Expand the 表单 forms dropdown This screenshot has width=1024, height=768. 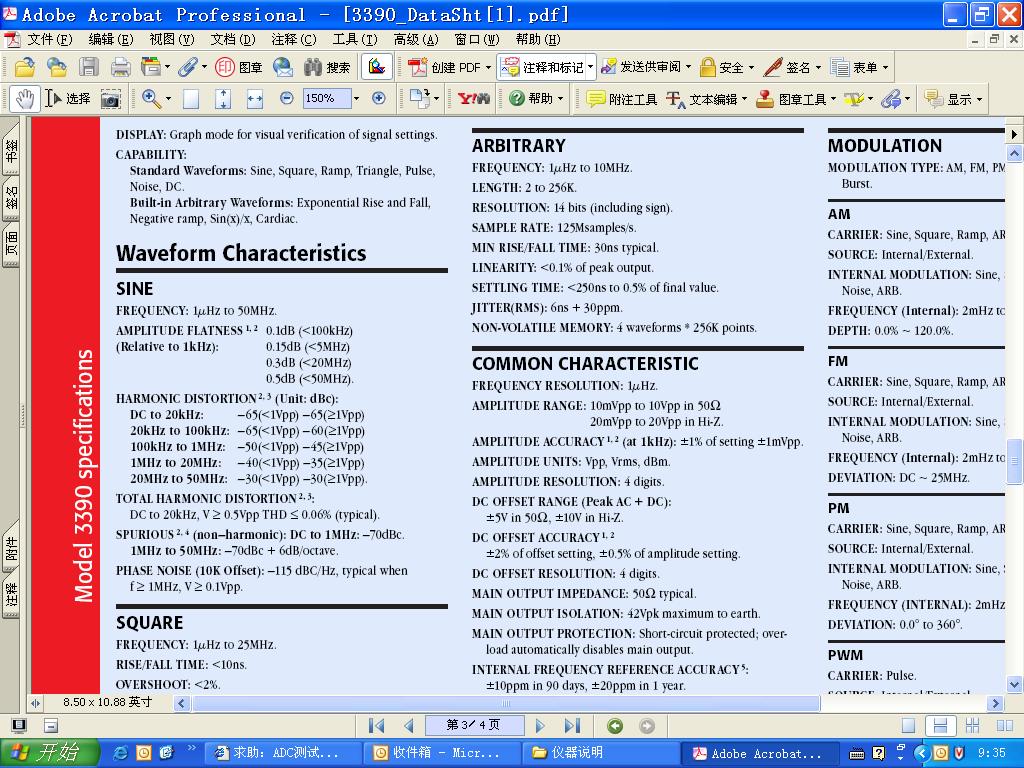[x=886, y=67]
